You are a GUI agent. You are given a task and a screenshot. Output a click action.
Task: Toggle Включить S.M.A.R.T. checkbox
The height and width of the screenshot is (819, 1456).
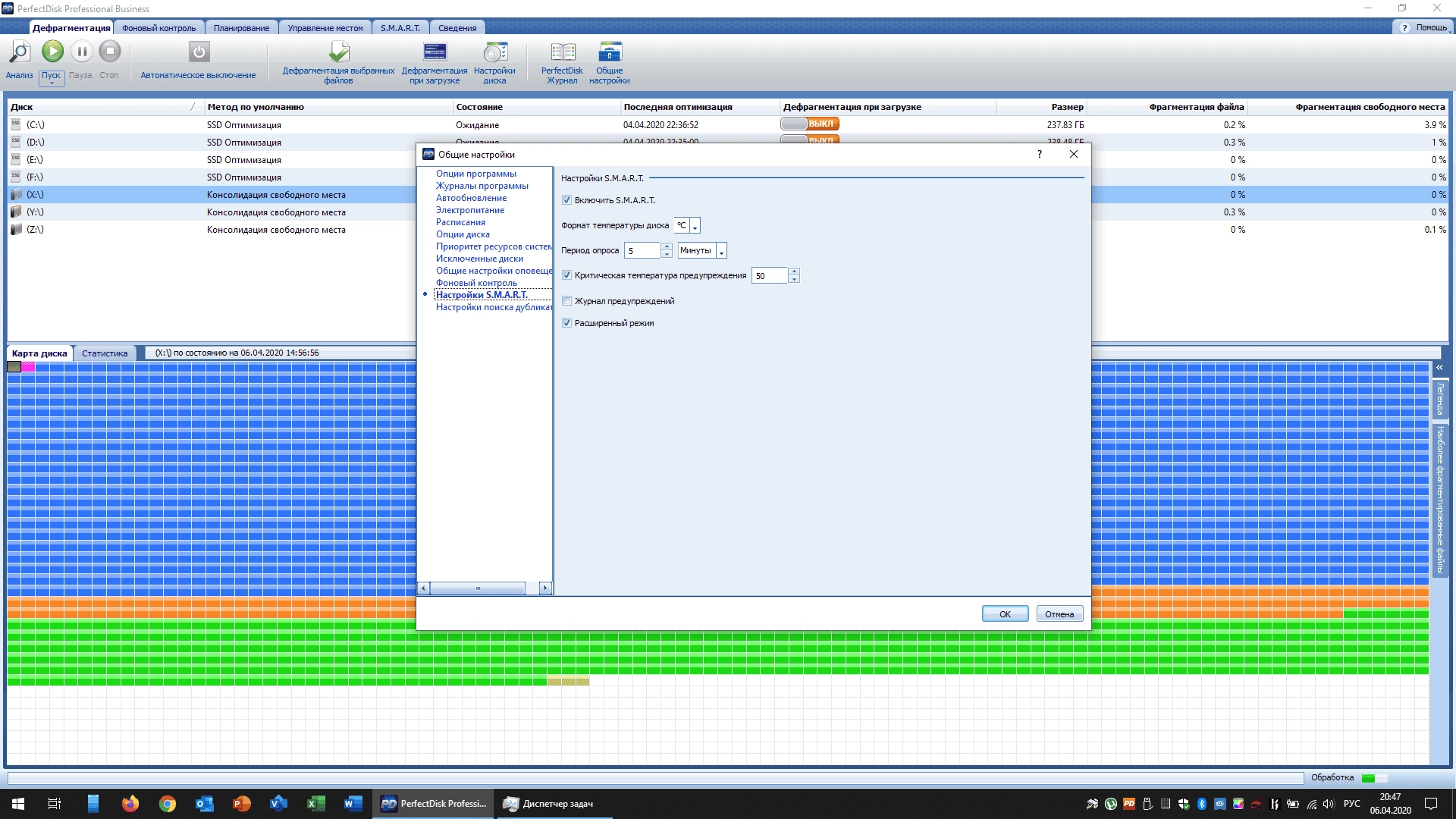pyautogui.click(x=566, y=200)
